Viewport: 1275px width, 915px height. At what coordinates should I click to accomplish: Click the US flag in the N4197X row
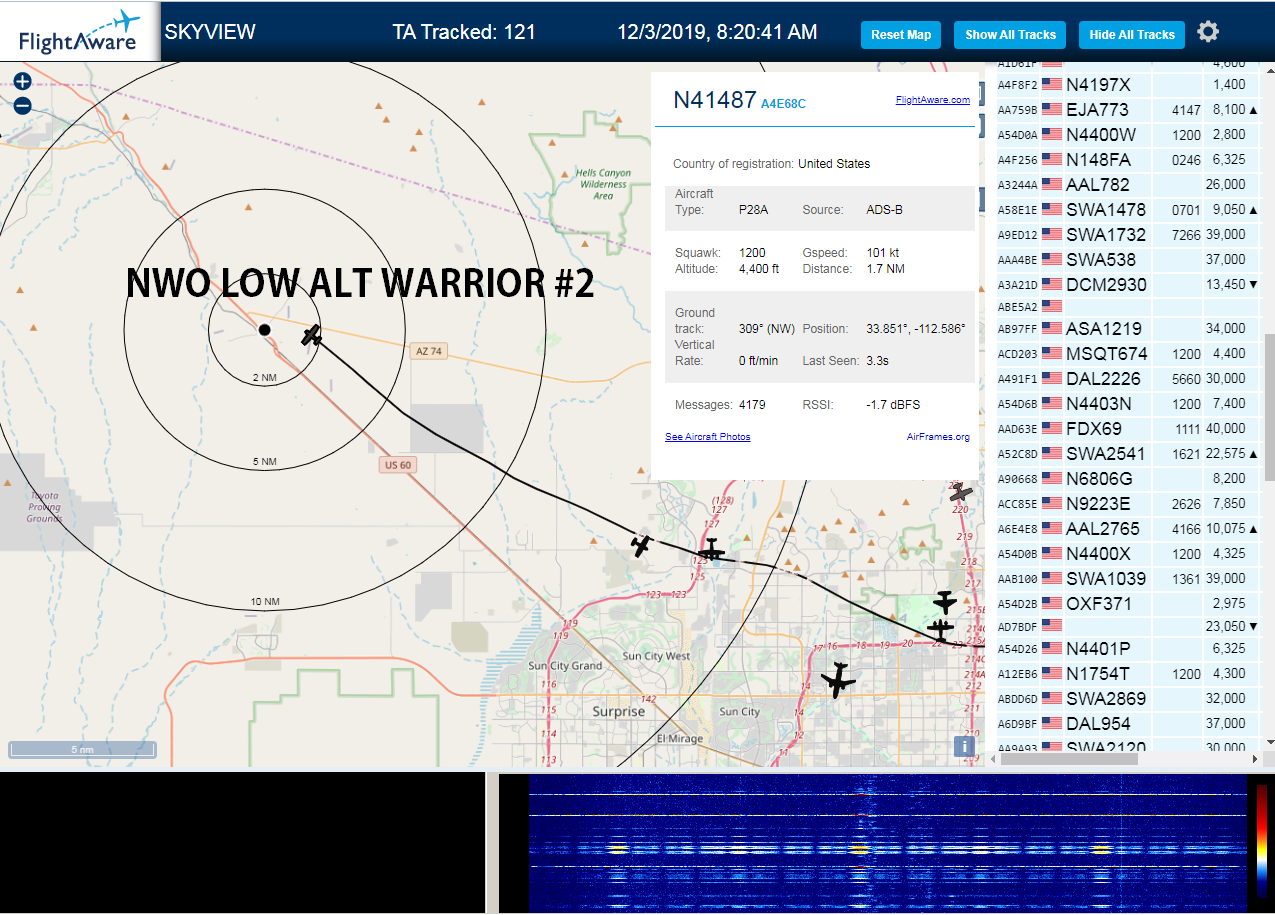[1051, 85]
